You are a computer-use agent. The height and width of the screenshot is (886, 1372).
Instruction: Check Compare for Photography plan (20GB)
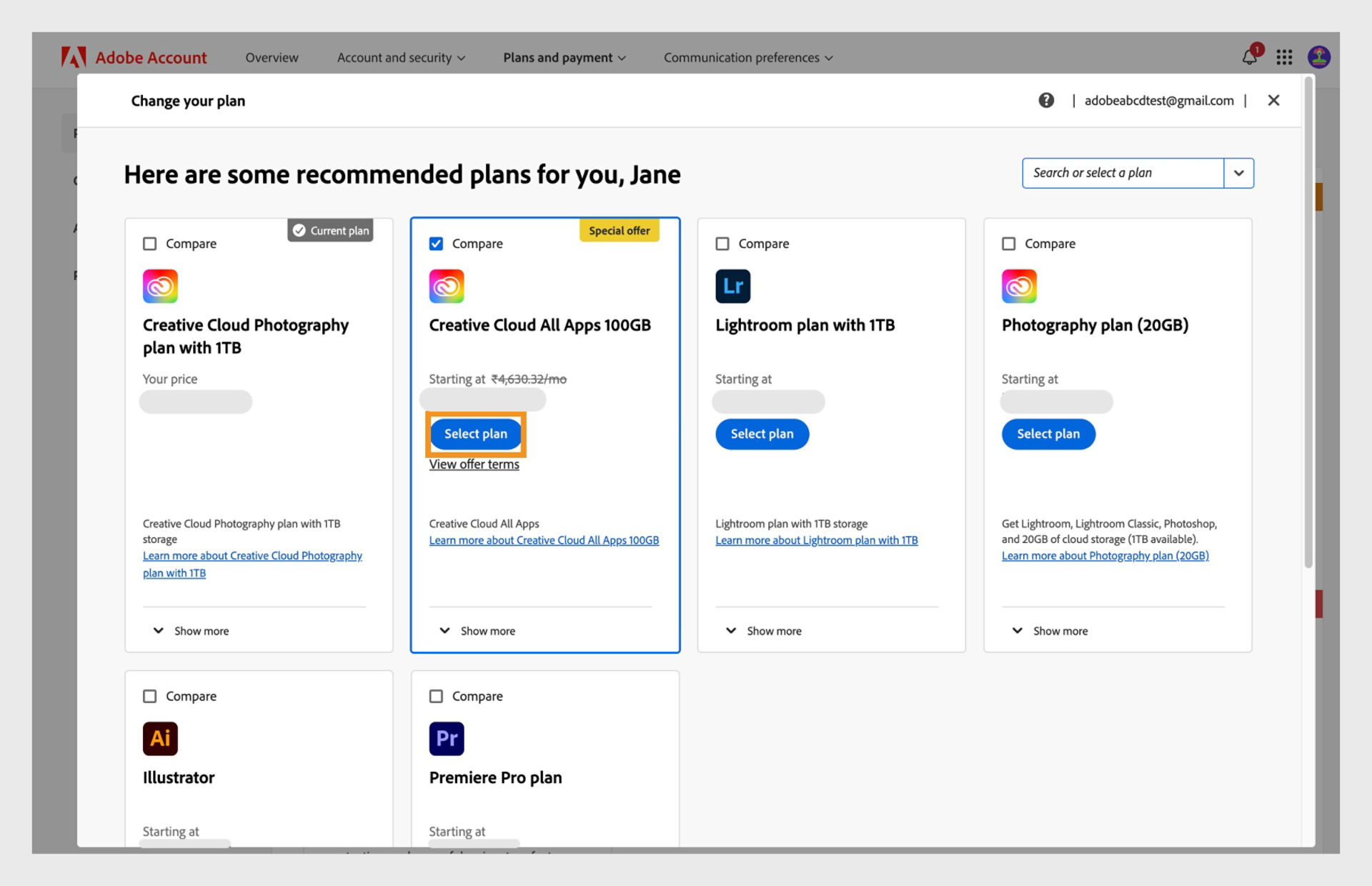(1009, 244)
